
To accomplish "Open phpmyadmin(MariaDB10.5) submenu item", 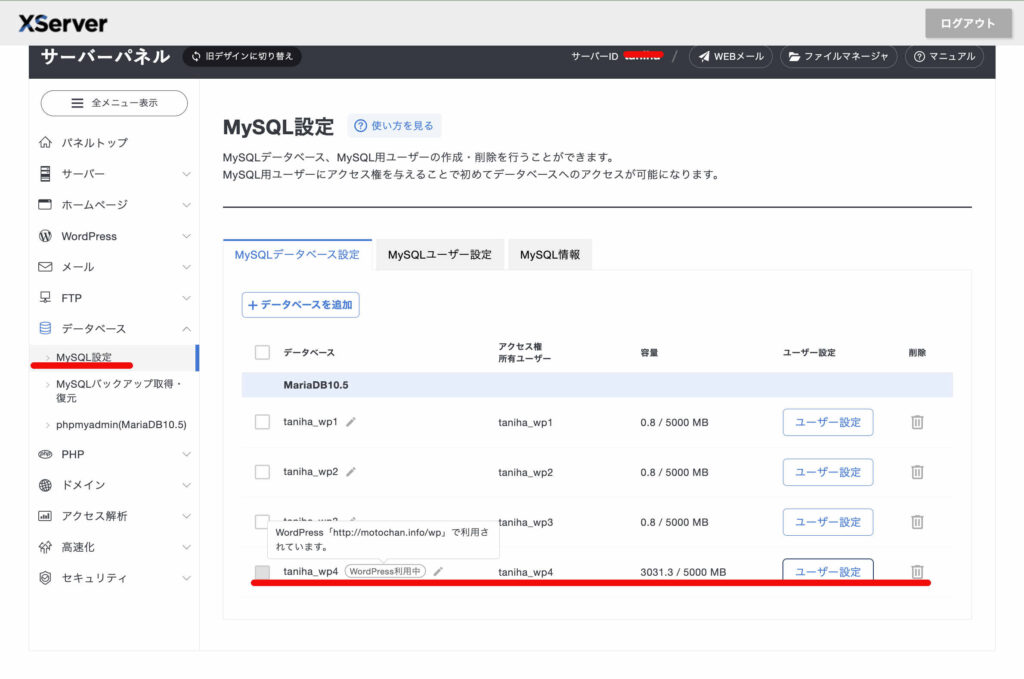I will pos(121,424).
